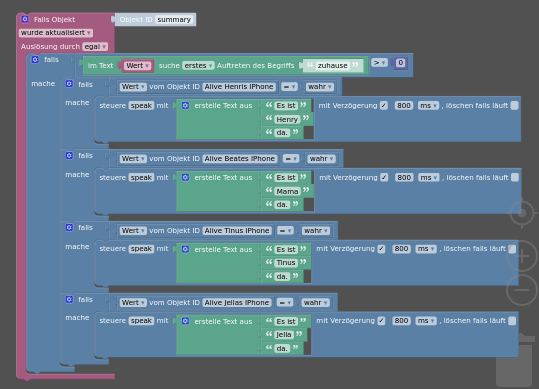
Task: Edit the 800 delay value in Henry block
Action: 404,105
